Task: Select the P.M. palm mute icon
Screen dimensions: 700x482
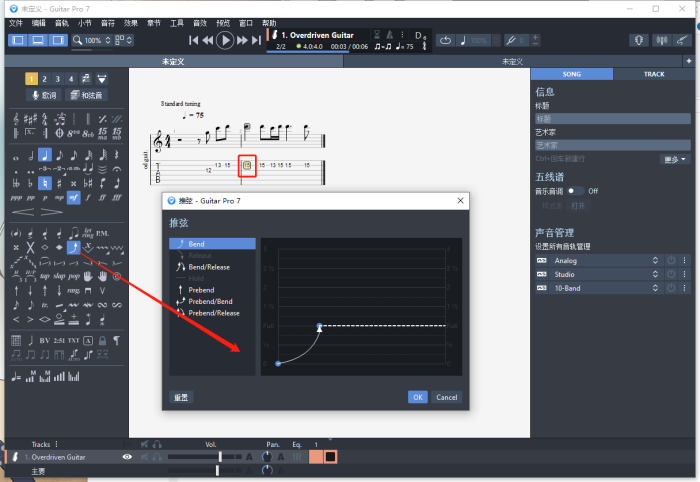Action: pos(102,233)
